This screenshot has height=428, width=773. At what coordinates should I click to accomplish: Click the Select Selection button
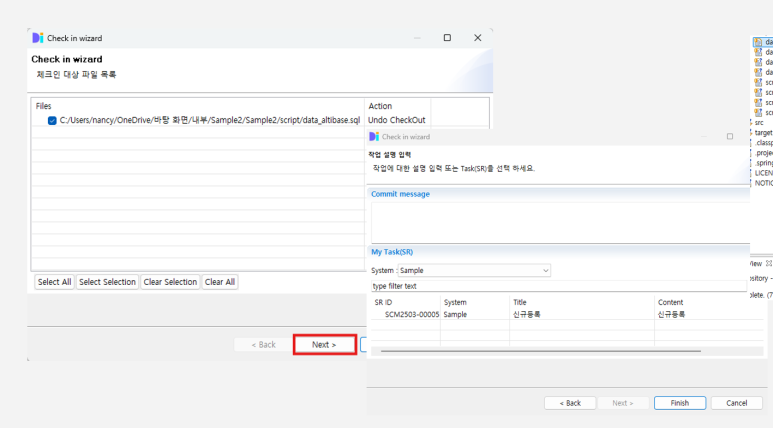click(107, 282)
